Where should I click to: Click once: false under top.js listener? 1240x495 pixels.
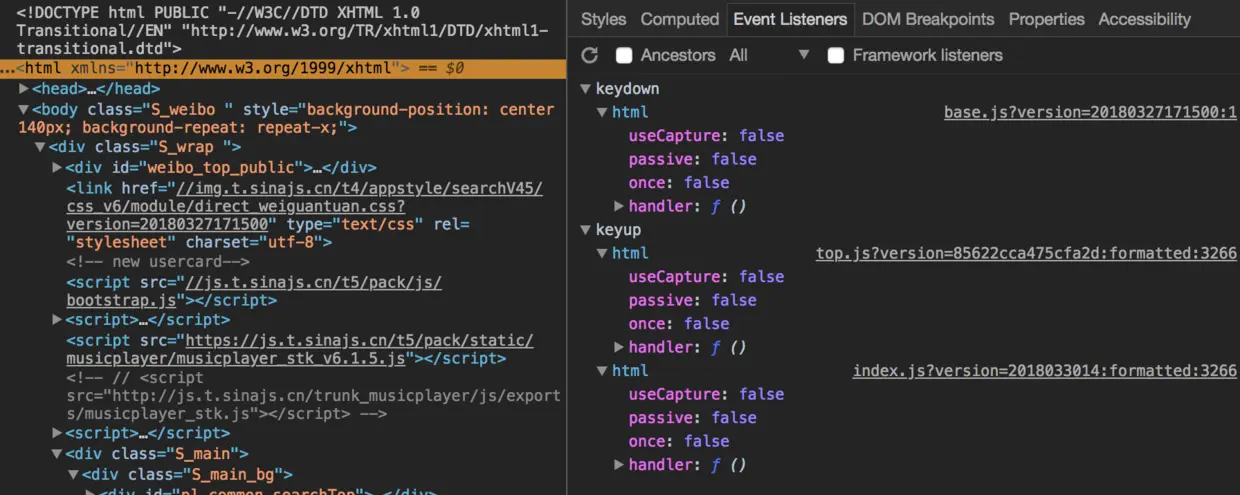tap(679, 324)
